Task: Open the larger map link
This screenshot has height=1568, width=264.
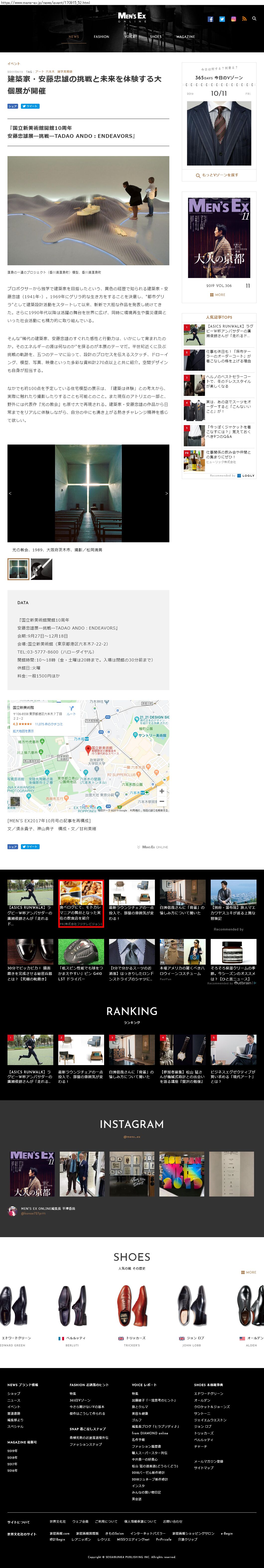Action: pos(24,731)
